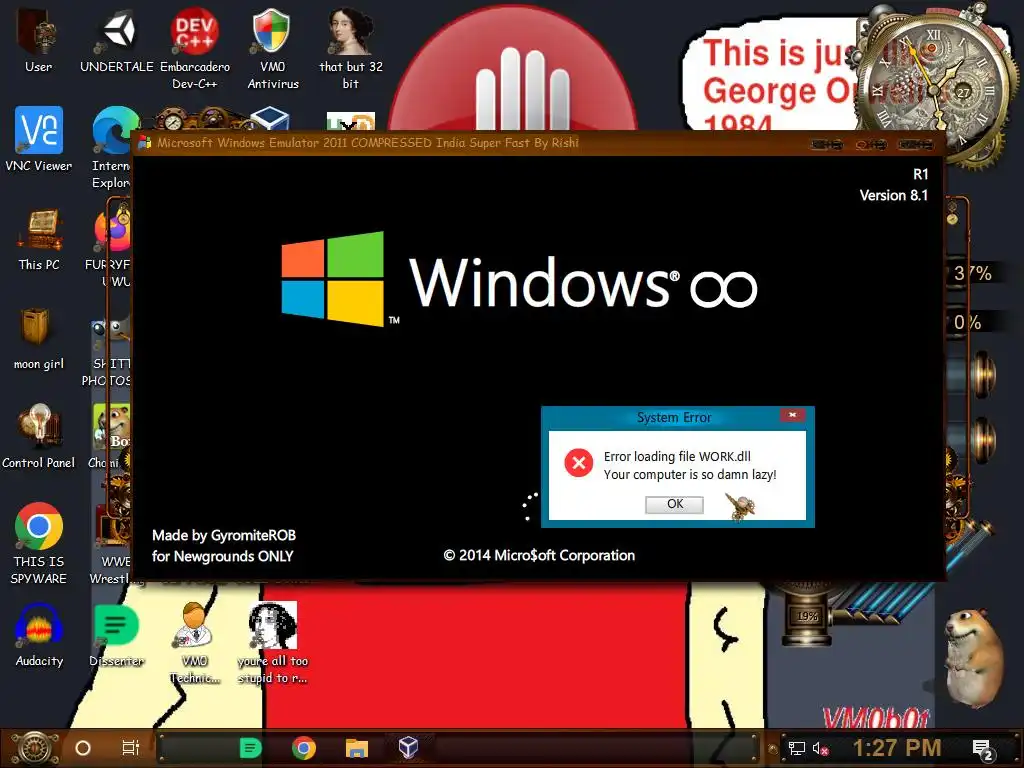Click 'Version 8.1' text in emulator

(893, 195)
